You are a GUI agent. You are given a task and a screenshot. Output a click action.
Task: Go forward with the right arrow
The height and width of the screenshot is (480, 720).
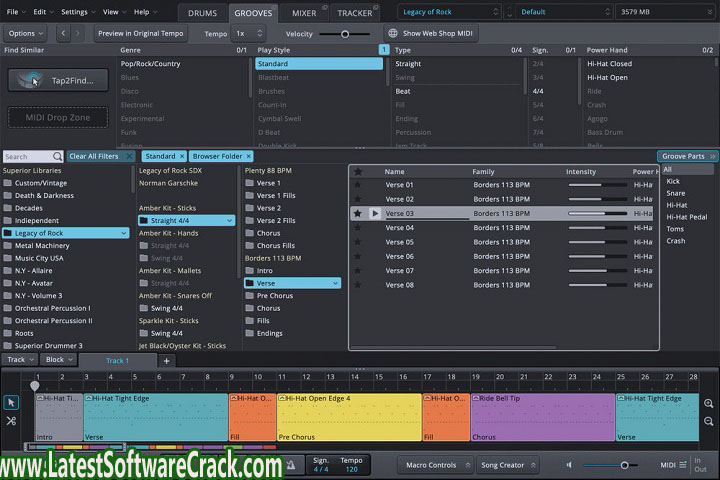coord(77,33)
